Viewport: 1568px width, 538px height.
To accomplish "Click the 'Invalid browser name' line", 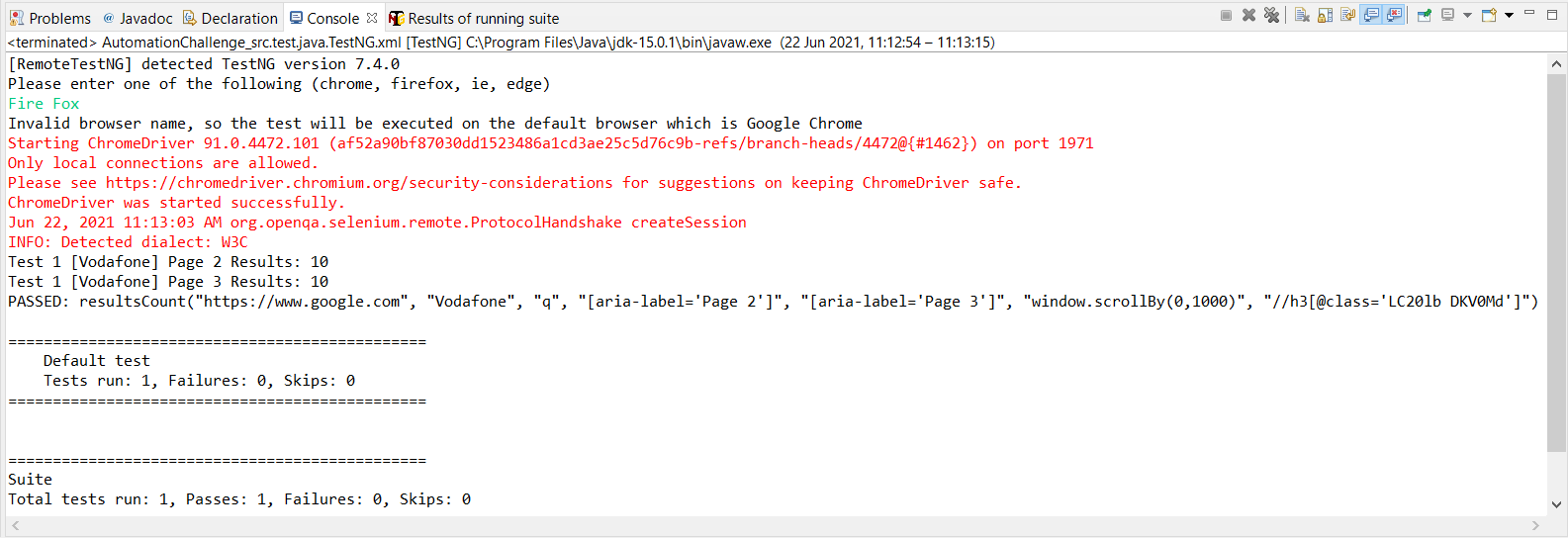I will 435,124.
